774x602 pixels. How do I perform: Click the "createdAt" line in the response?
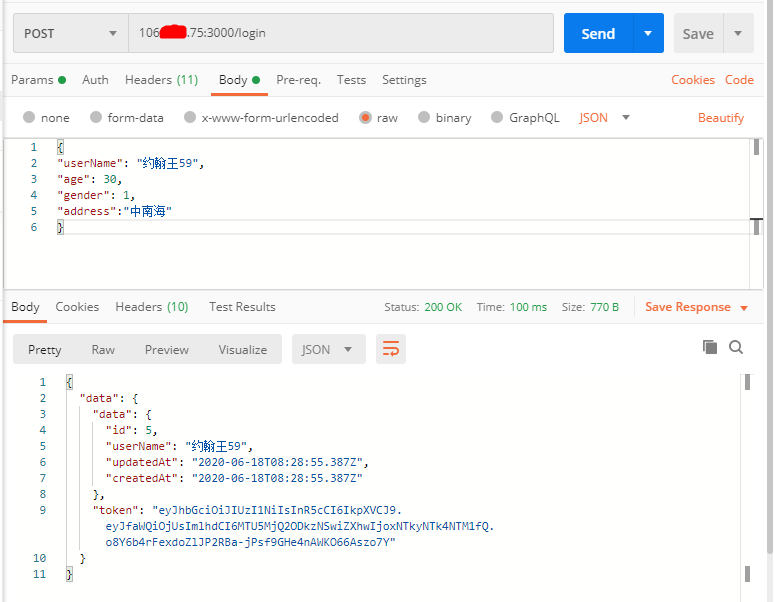tap(234, 478)
